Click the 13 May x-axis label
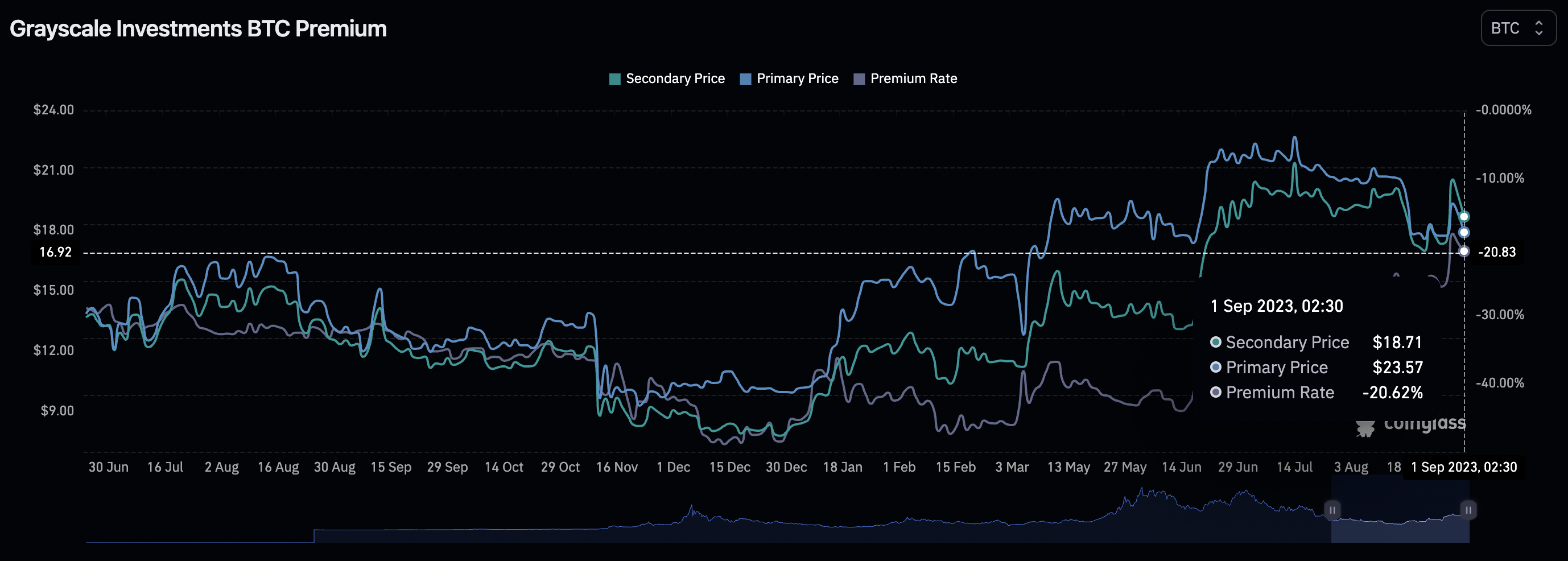Image resolution: width=1568 pixels, height=561 pixels. (x=1068, y=467)
